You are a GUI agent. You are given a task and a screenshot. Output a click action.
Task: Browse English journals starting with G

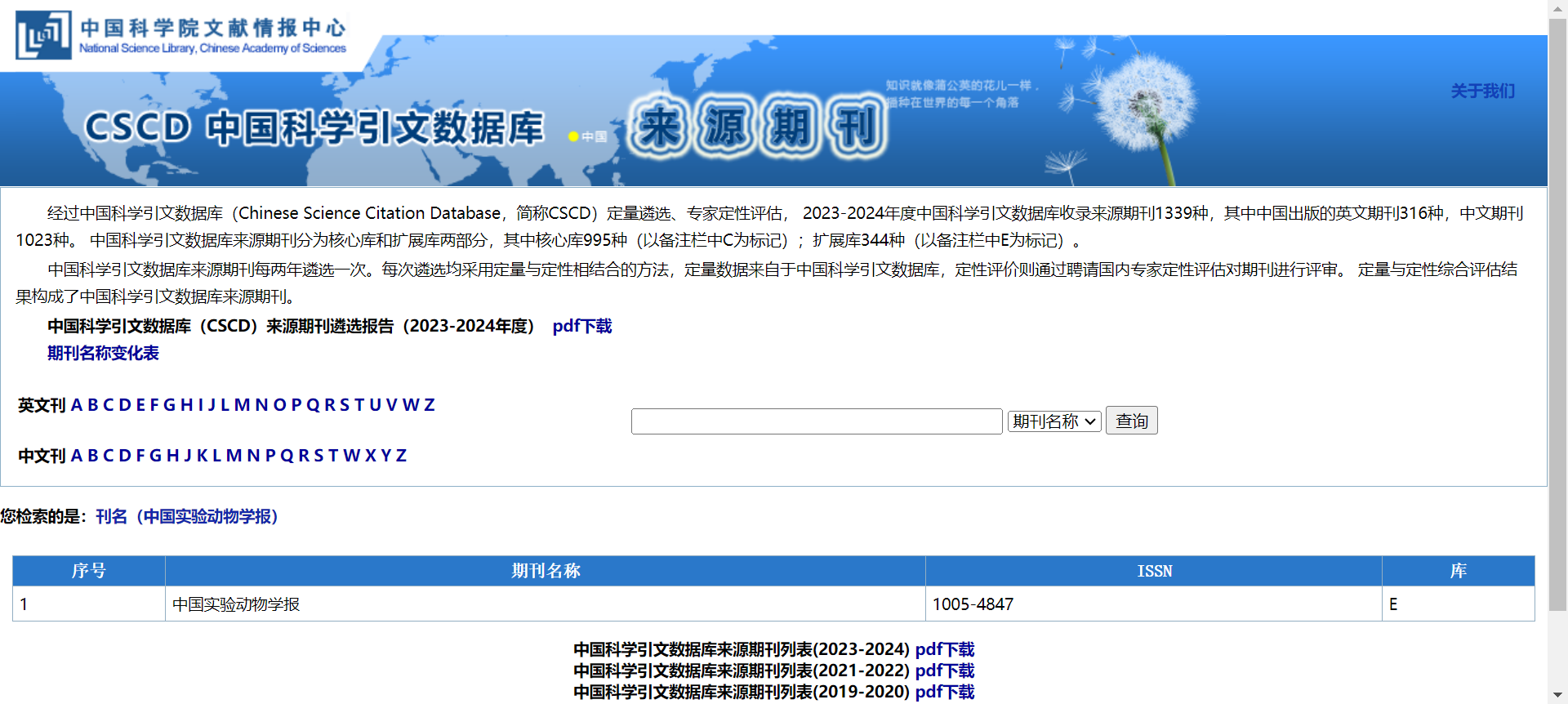(x=169, y=405)
